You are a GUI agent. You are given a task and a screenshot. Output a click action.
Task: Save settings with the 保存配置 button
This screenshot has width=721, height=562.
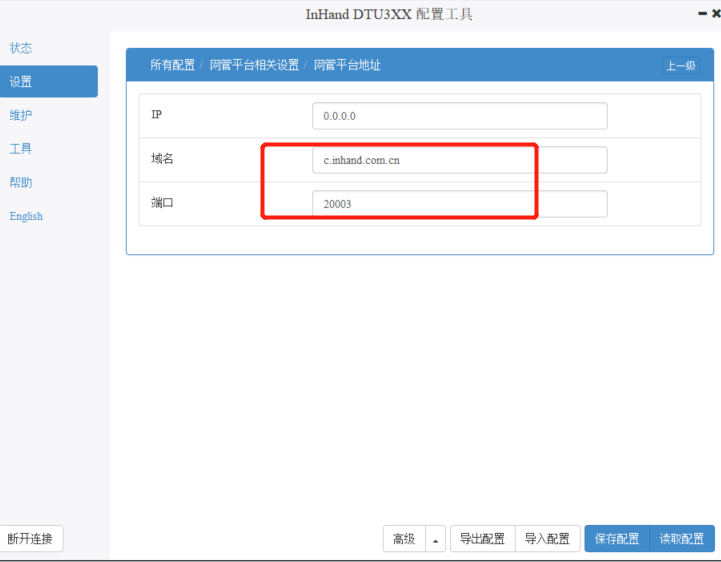[616, 539]
